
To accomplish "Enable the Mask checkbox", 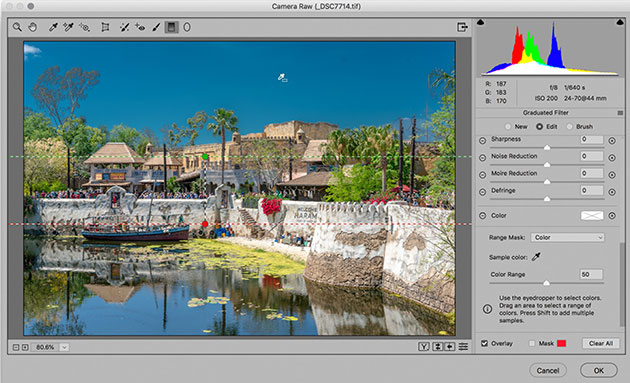I will (532, 343).
